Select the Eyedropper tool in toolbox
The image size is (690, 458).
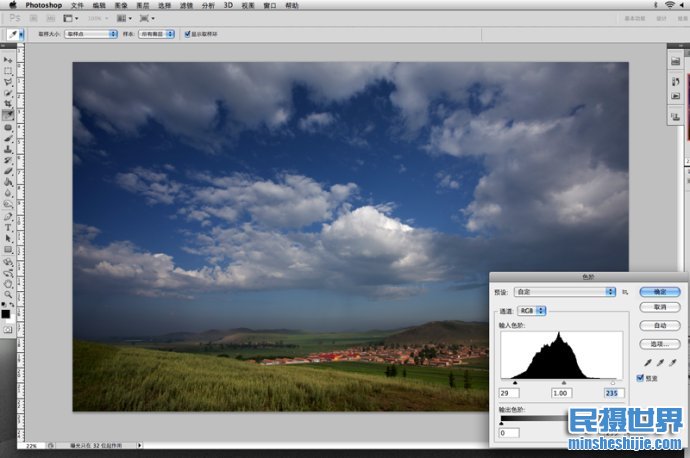pos(8,115)
